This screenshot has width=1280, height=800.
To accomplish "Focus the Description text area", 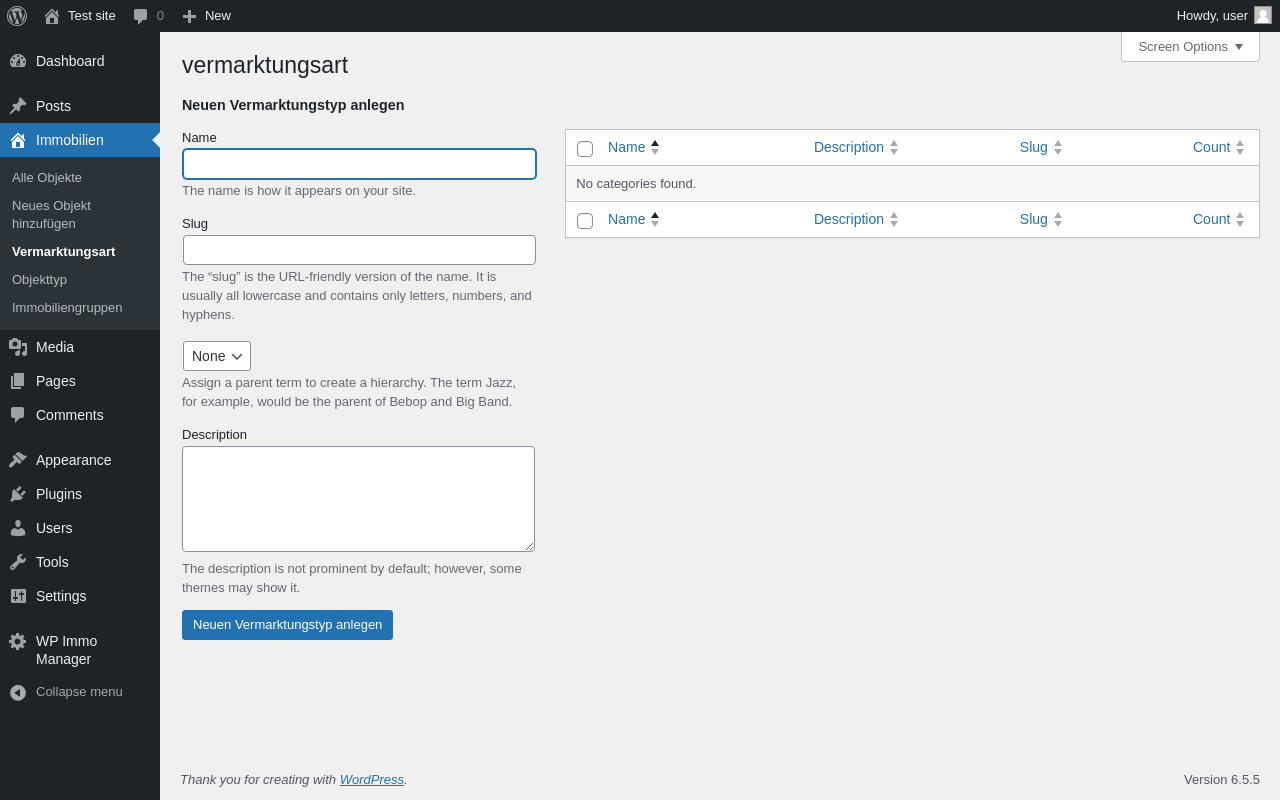I will coord(358,499).
